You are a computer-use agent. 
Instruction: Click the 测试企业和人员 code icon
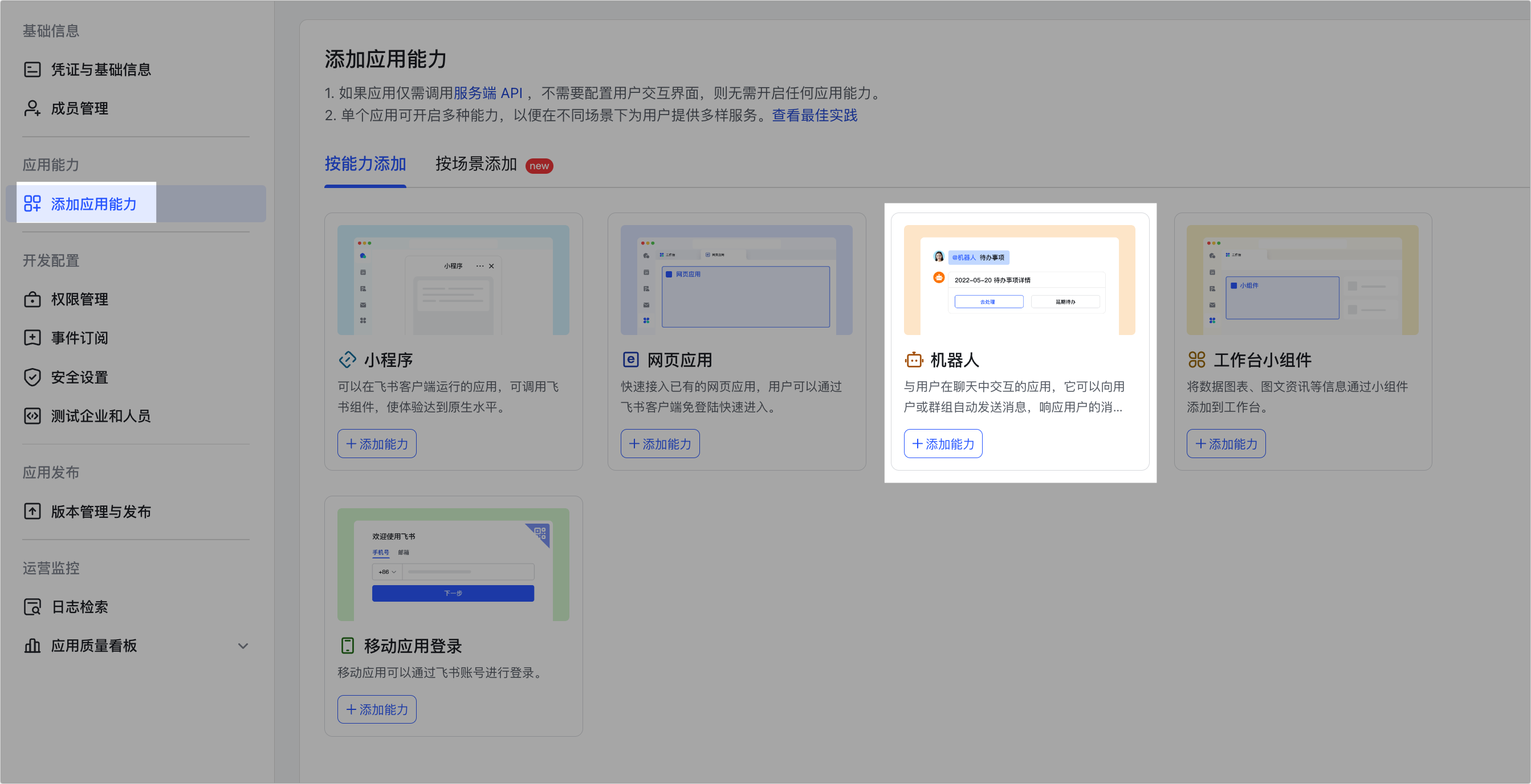click(32, 416)
